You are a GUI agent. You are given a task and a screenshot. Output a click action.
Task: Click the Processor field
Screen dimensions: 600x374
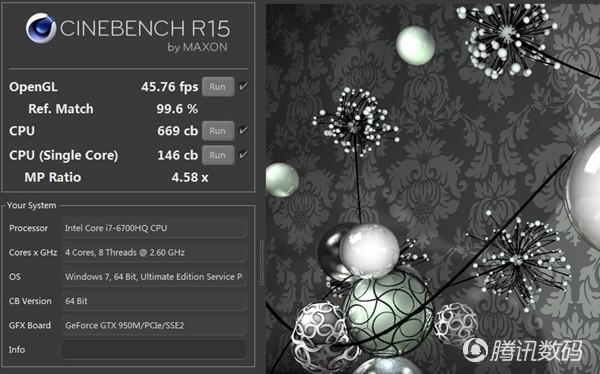(154, 228)
